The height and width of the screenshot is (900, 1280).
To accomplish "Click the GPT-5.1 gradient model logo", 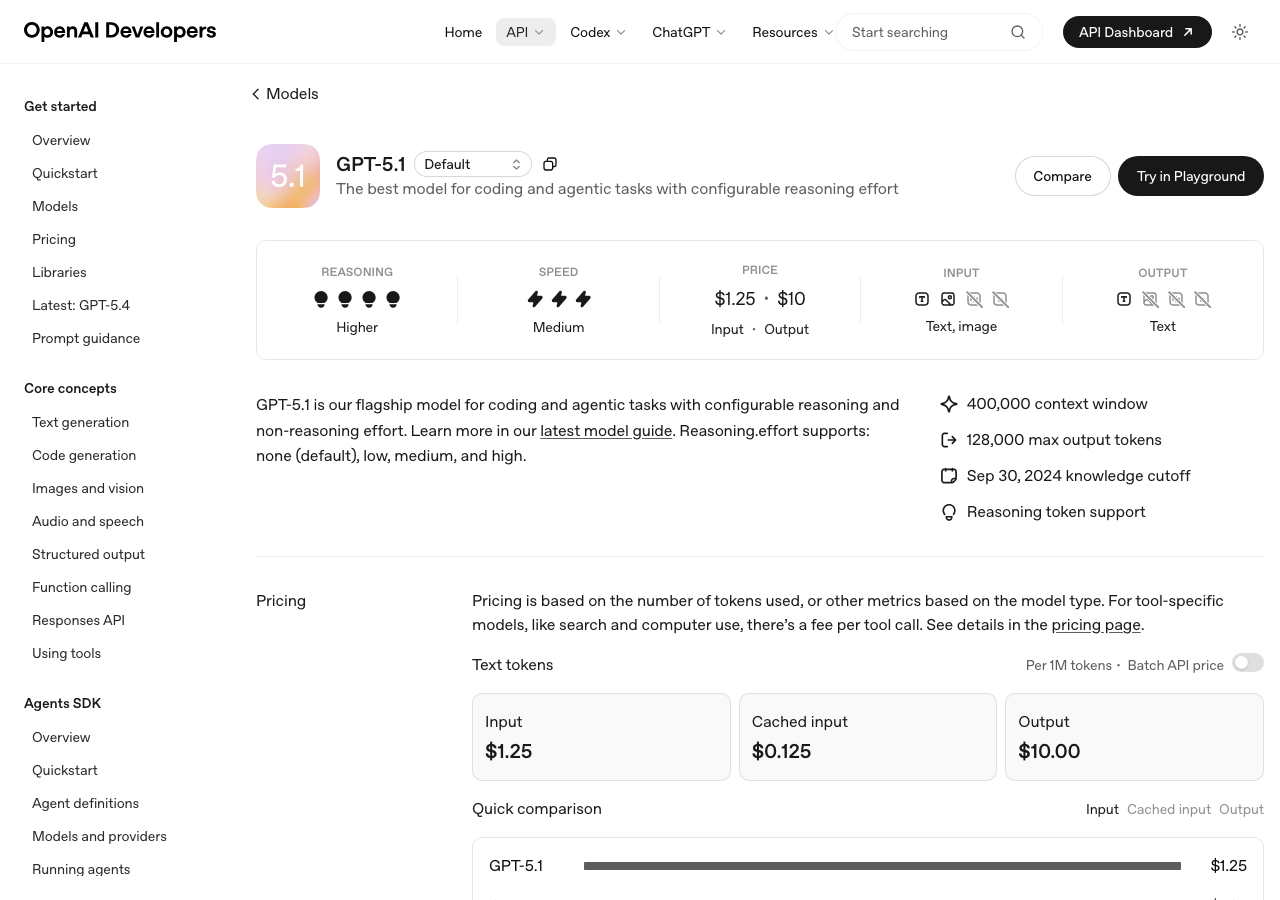I will (x=288, y=176).
